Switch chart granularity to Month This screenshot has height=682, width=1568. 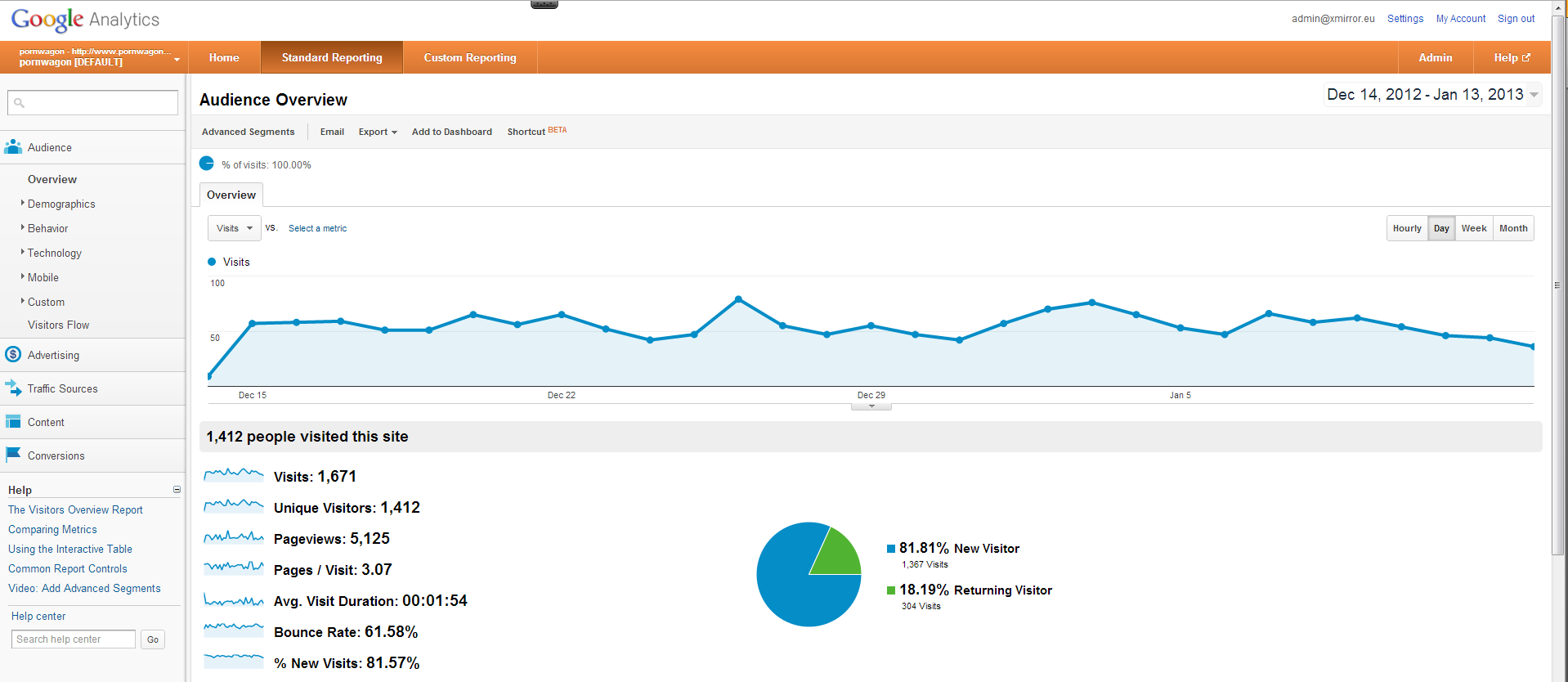(1512, 229)
